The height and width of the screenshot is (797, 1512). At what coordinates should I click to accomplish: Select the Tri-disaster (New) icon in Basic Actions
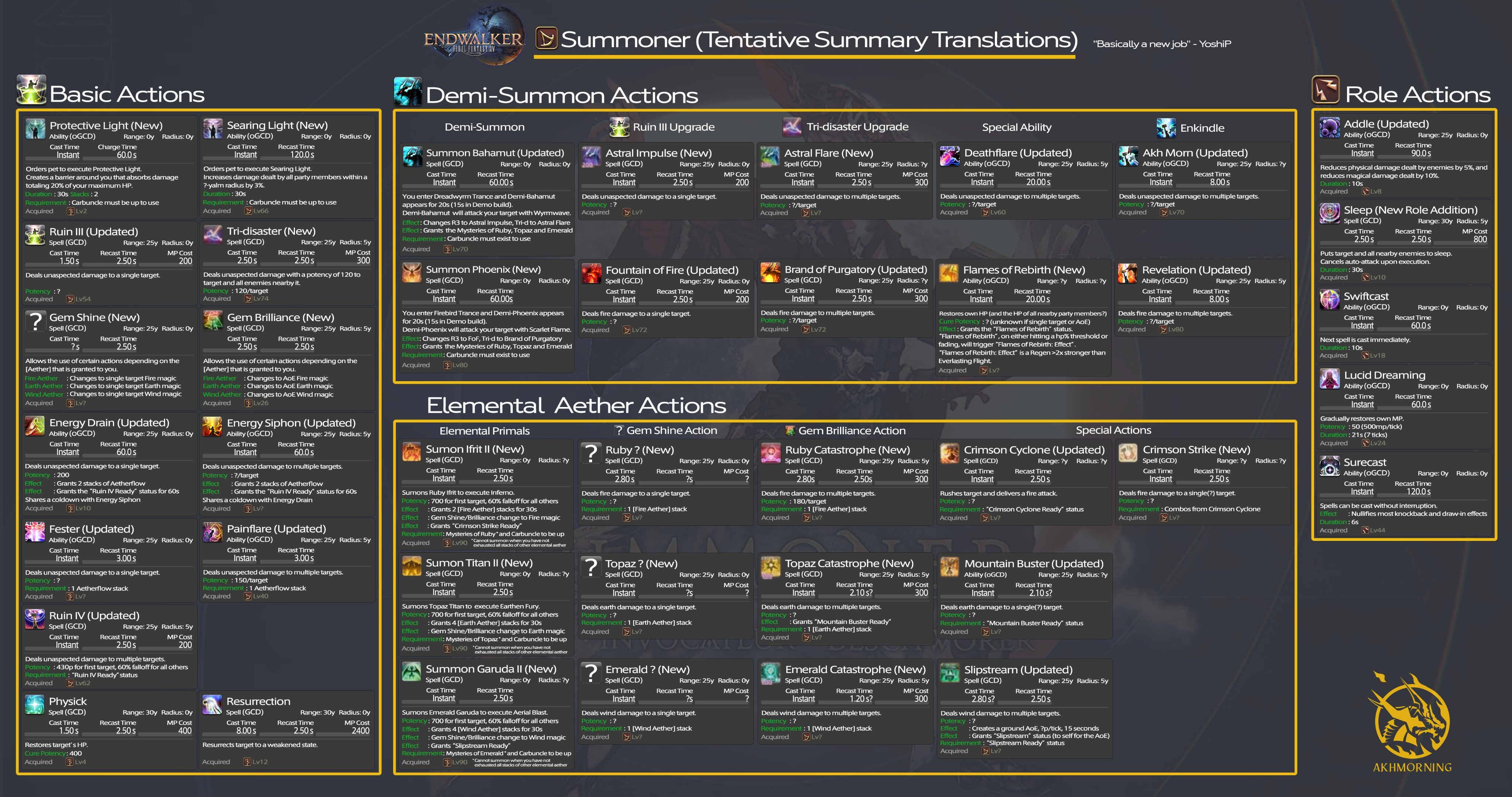[x=213, y=234]
